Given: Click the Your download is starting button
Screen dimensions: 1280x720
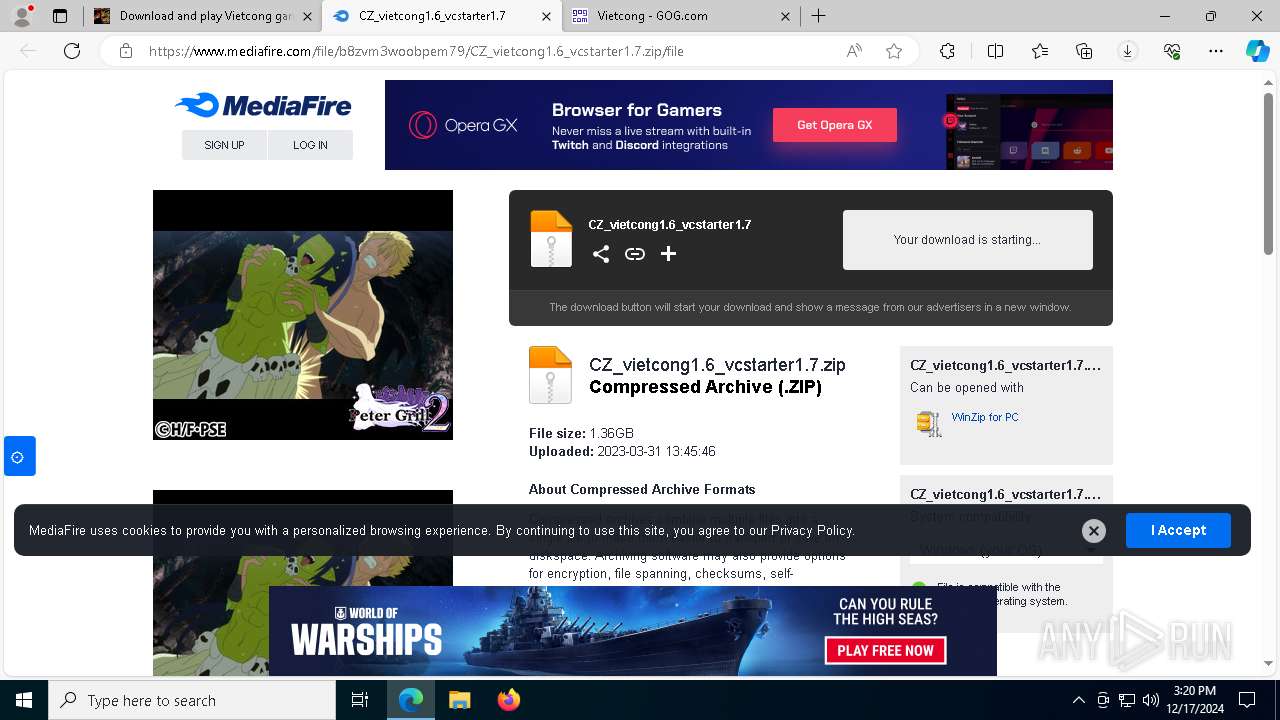Looking at the screenshot, I should pyautogui.click(x=968, y=240).
